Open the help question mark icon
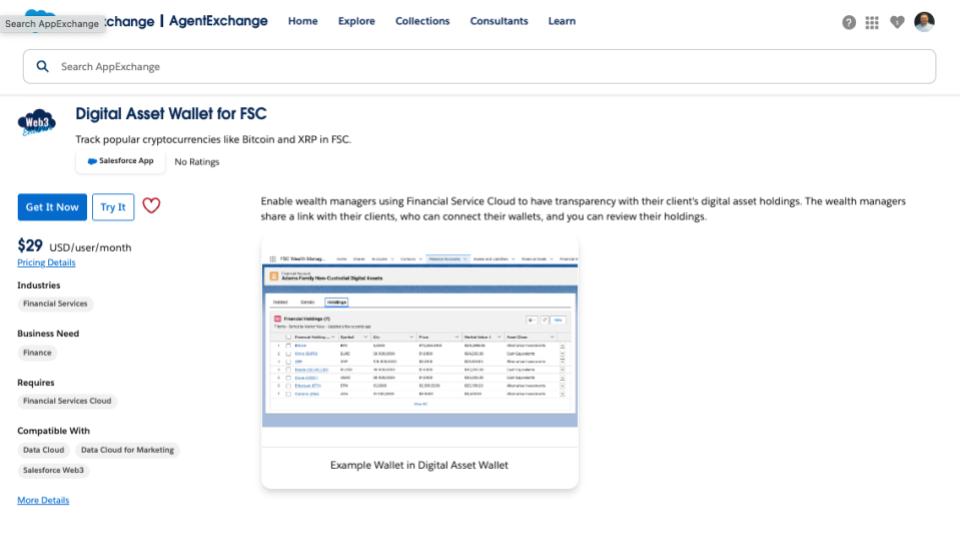This screenshot has width=960, height=540. pos(849,23)
